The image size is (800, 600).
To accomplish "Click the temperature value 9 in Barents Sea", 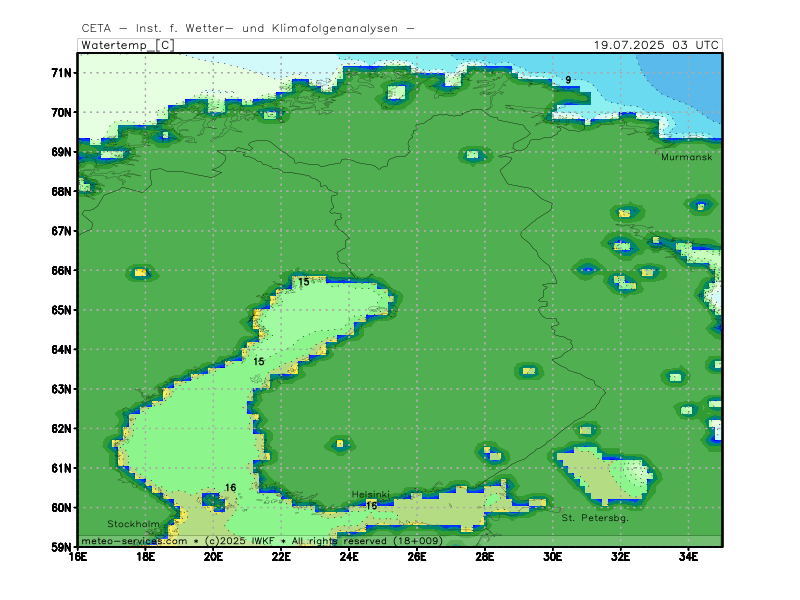I will (568, 80).
